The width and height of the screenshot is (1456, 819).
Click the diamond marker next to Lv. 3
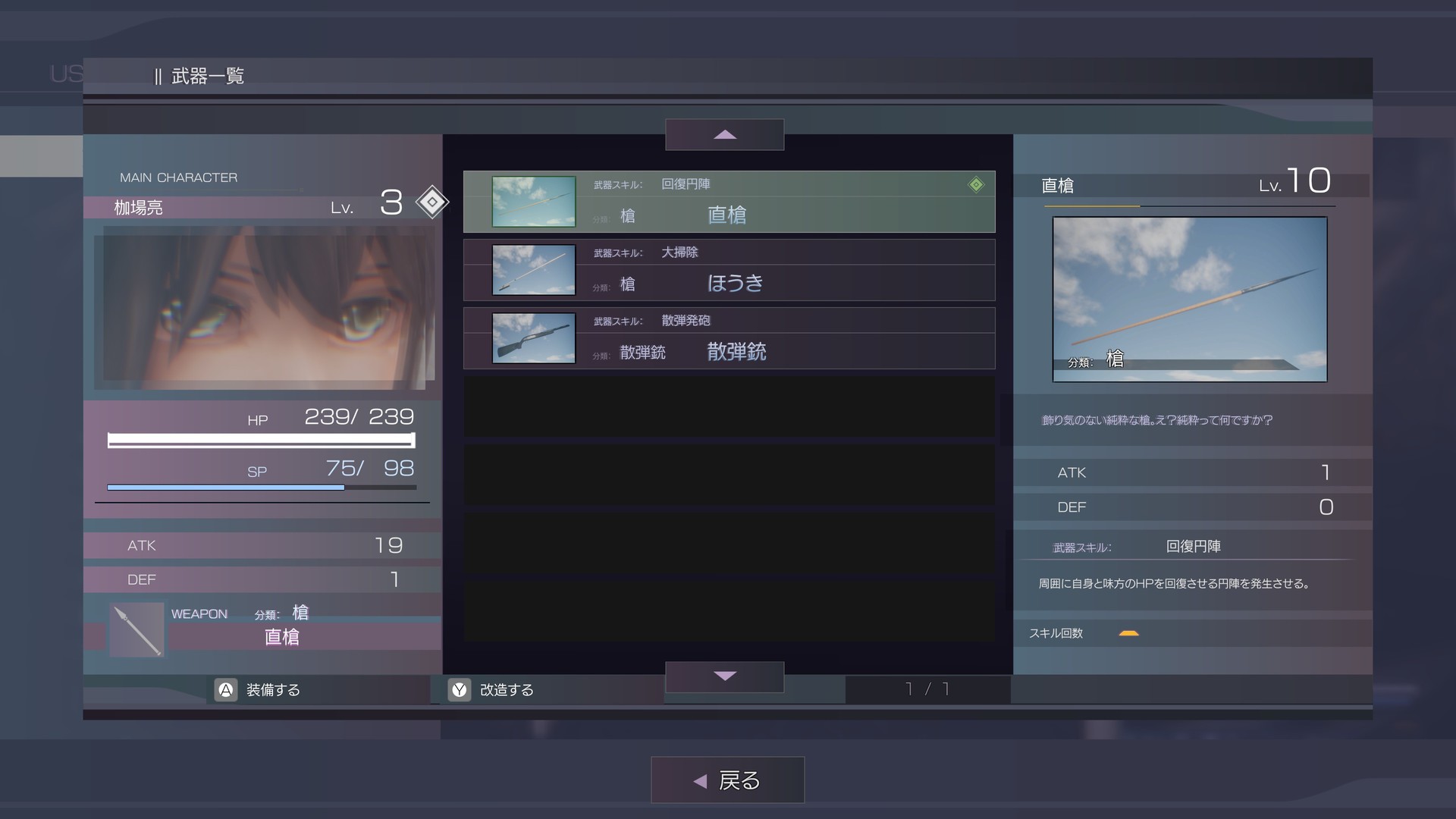[431, 202]
